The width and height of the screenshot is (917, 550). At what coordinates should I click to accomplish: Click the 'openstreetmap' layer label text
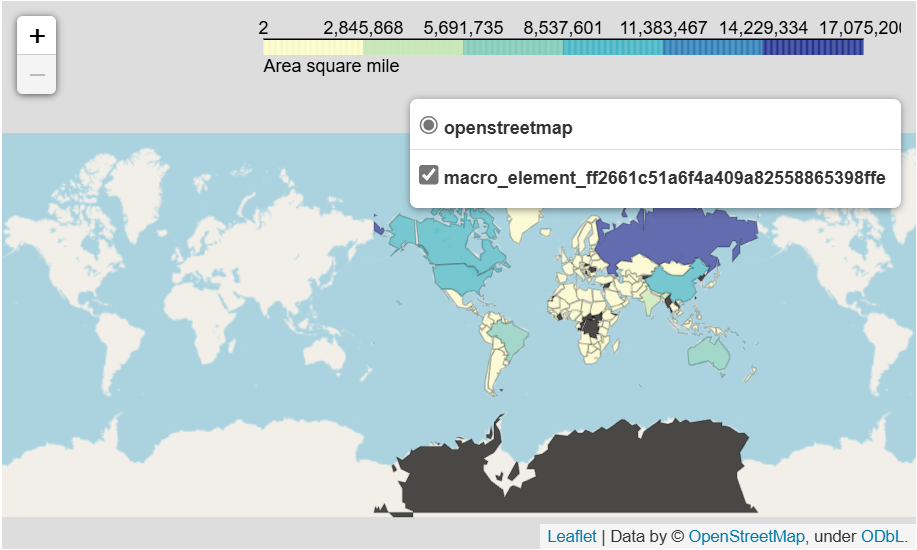pyautogui.click(x=508, y=128)
